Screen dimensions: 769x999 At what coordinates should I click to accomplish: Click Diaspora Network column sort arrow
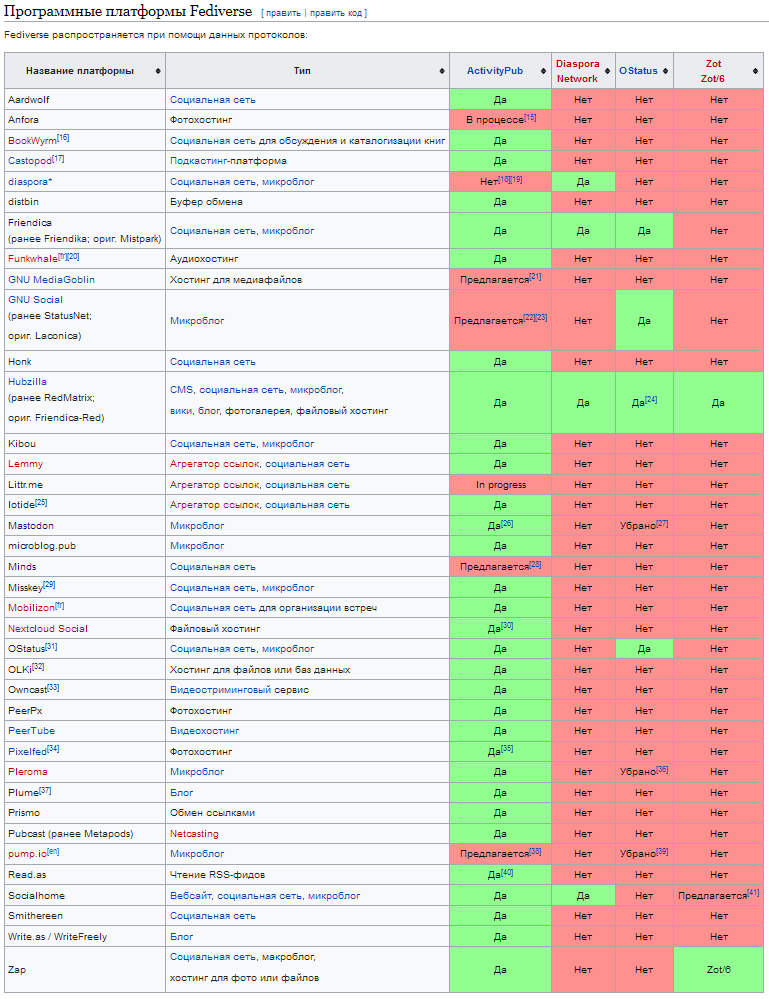[x=607, y=71]
